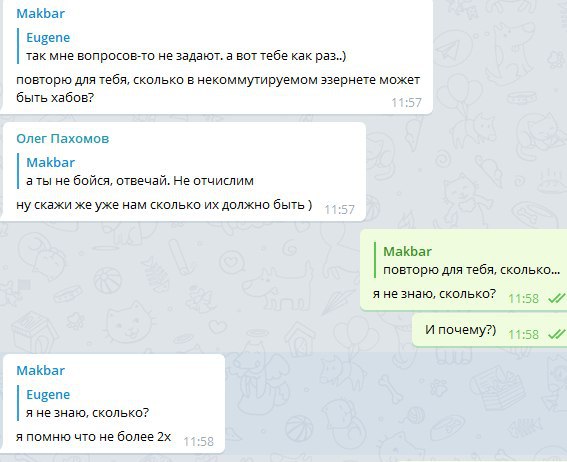Click the Makbar sender name in top message

click(40, 13)
